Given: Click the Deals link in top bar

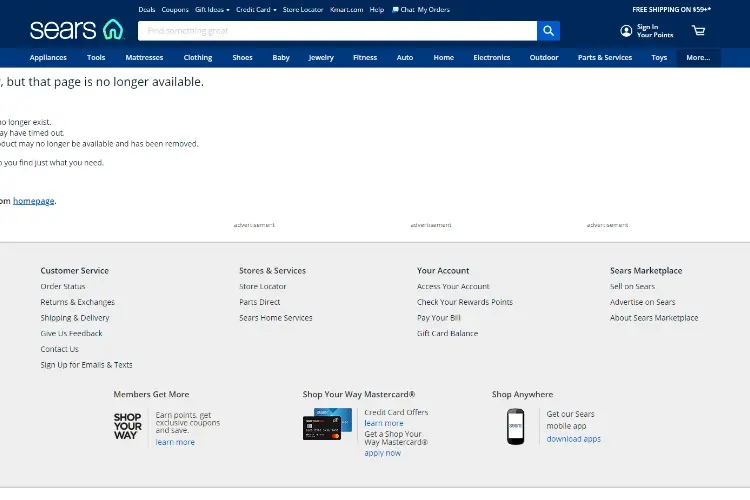Looking at the screenshot, I should [x=147, y=10].
